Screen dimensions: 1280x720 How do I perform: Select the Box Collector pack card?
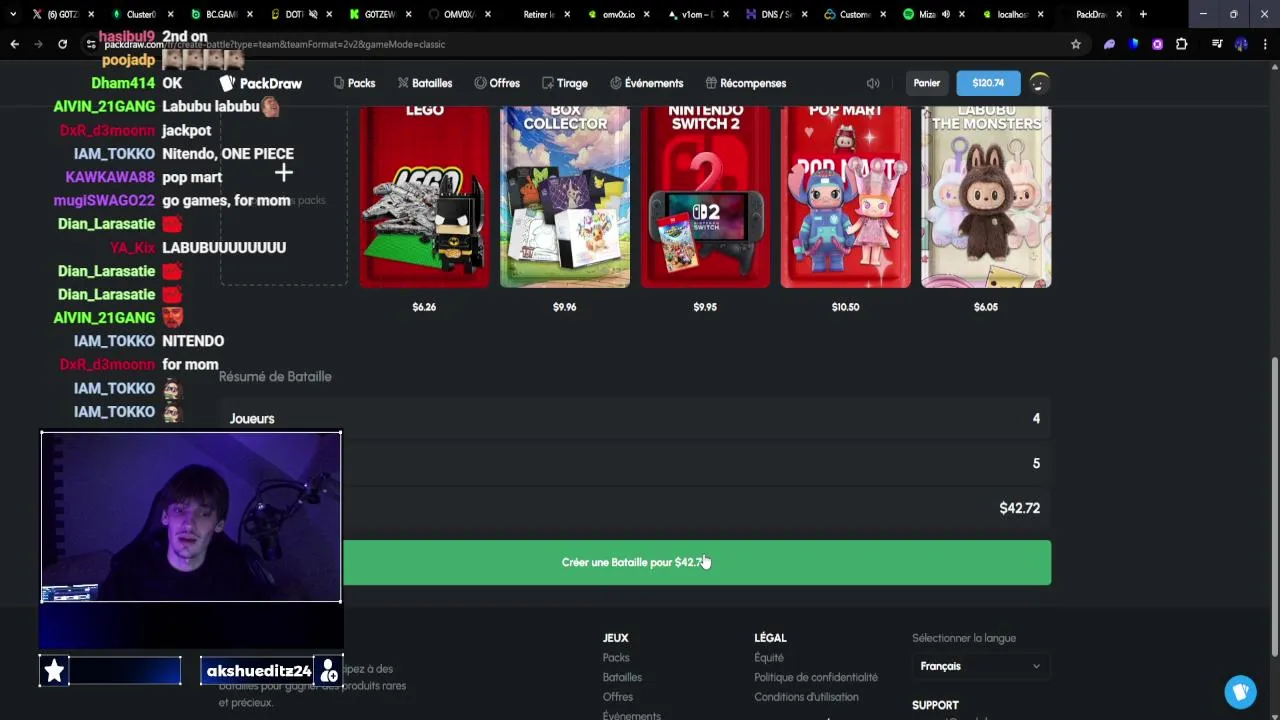[565, 196]
